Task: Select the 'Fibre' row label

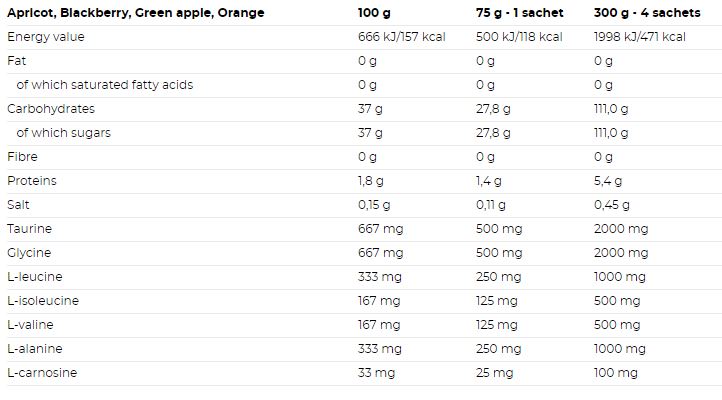Action: tap(22, 157)
